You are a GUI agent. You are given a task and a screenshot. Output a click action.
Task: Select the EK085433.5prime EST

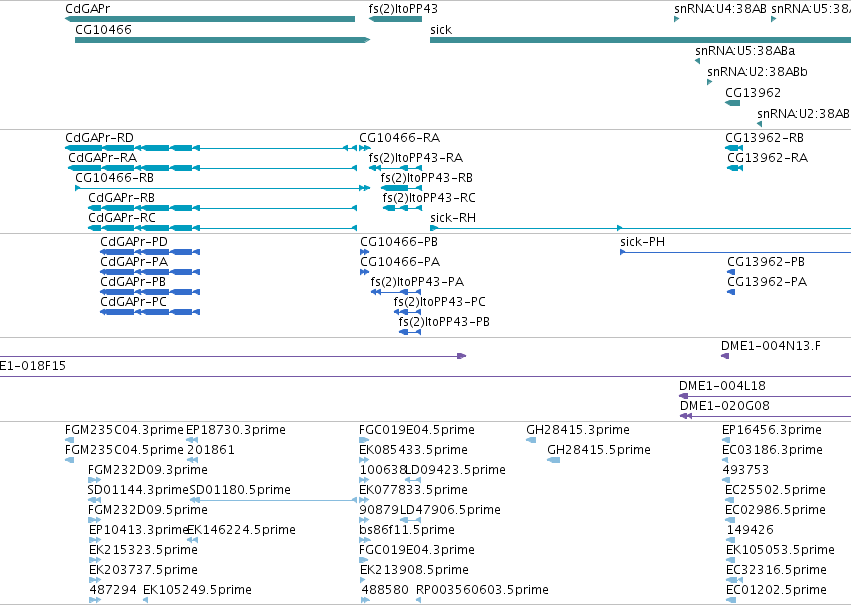[x=364, y=460]
